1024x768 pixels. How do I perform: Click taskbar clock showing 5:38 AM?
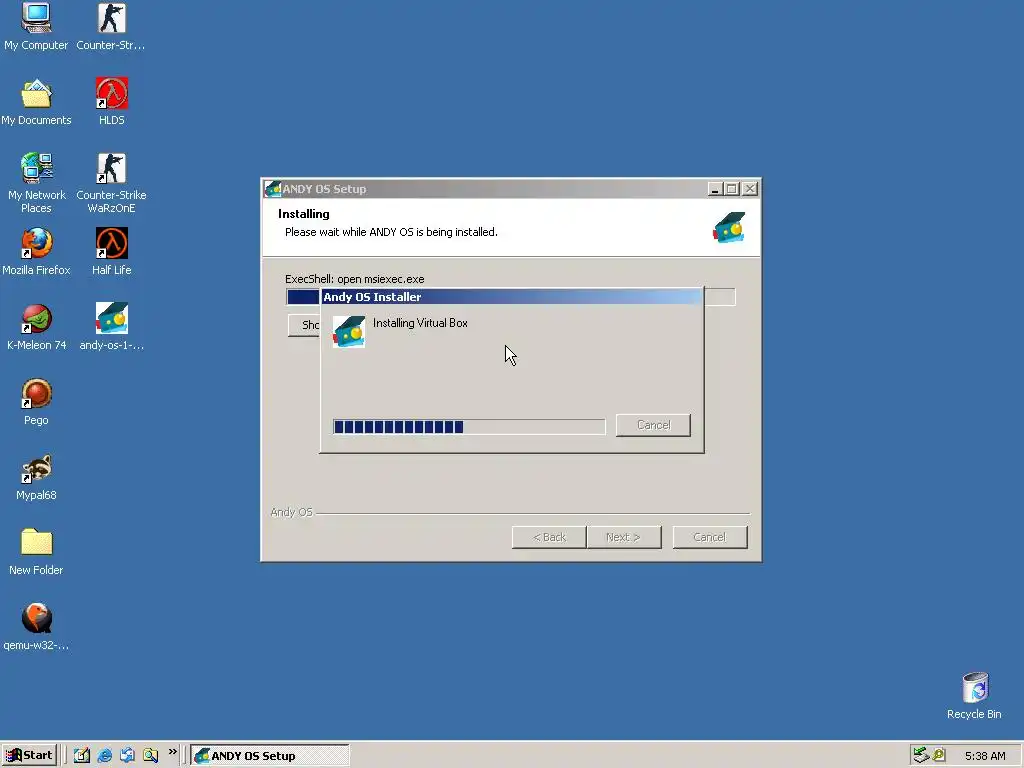point(985,756)
